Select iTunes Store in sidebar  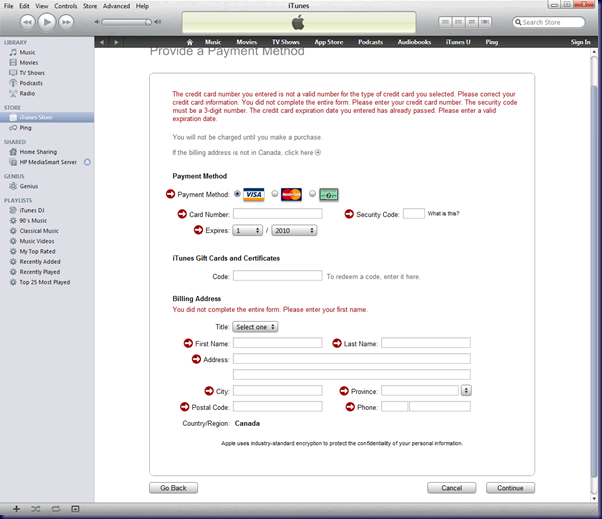coord(47,117)
